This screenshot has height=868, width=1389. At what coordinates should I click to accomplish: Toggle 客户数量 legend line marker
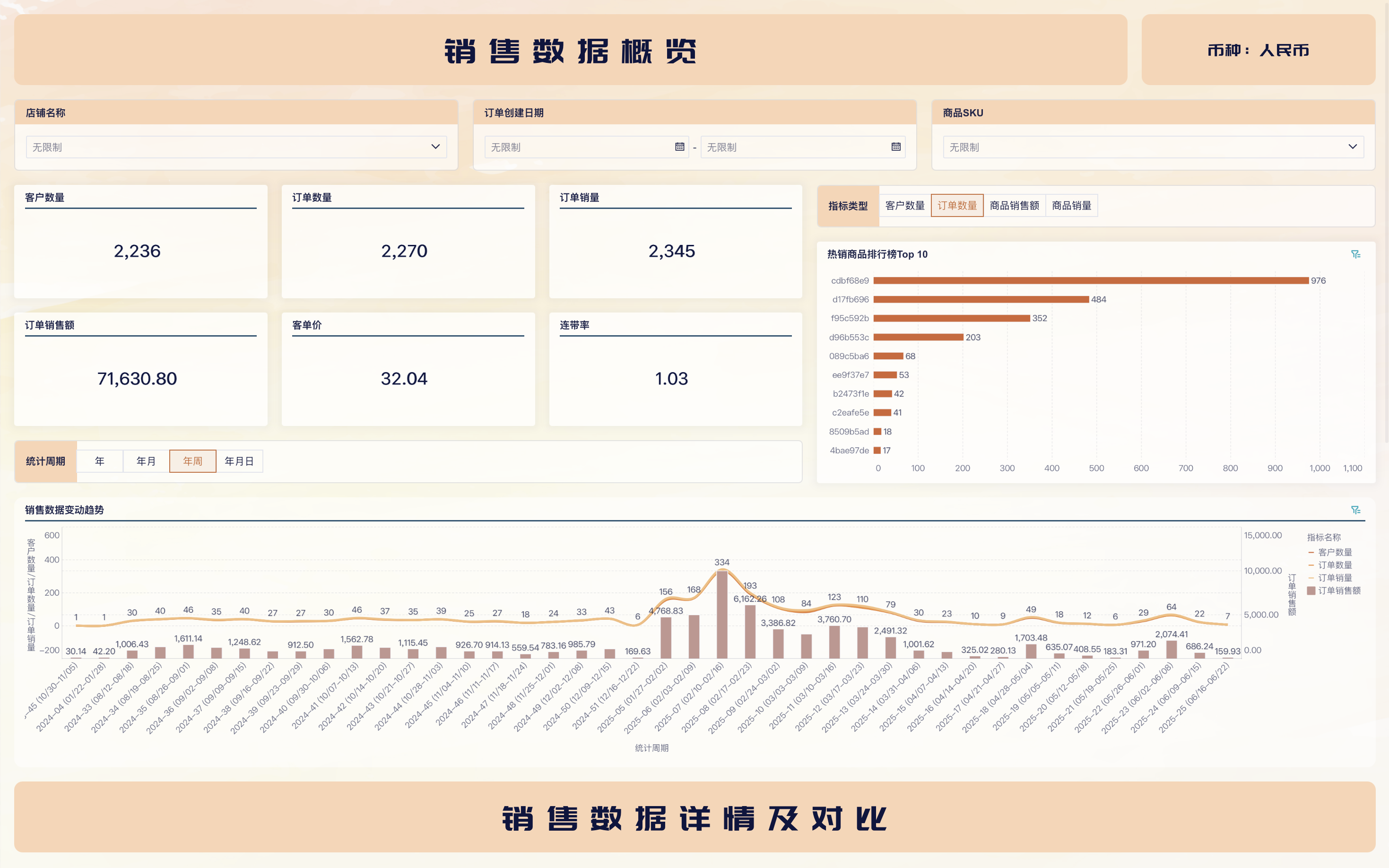click(x=1311, y=552)
